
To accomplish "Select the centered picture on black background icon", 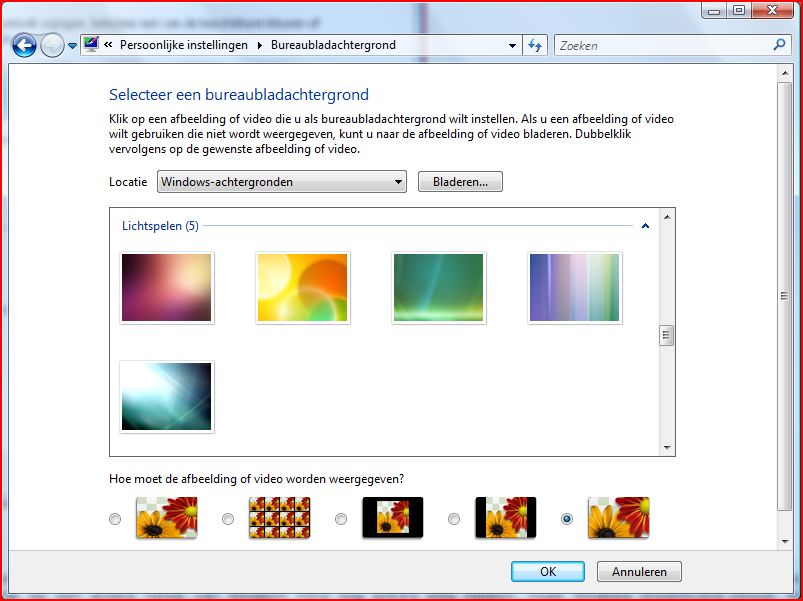I will coord(391,518).
